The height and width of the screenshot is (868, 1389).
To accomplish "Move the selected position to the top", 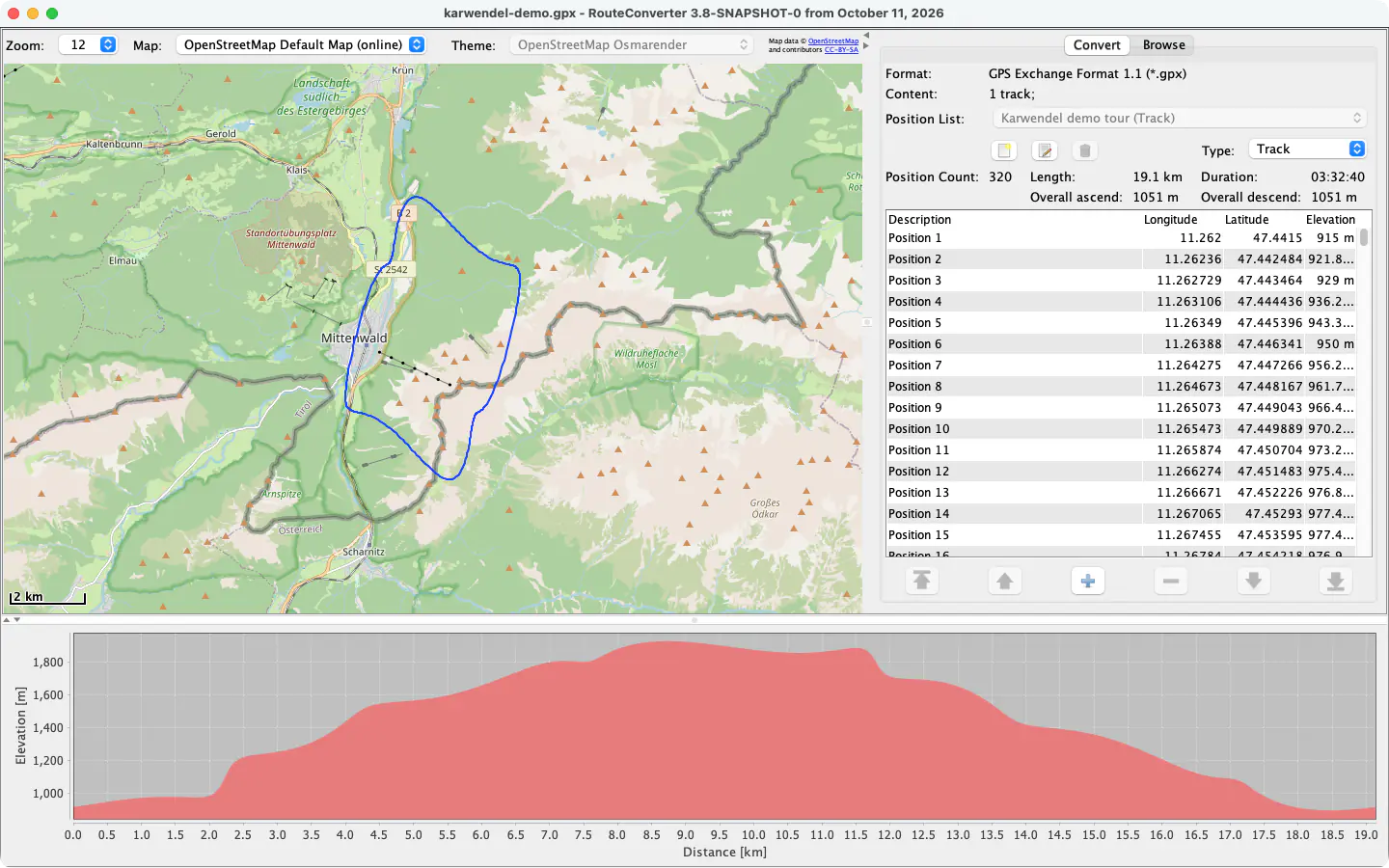I will click(x=922, y=581).
